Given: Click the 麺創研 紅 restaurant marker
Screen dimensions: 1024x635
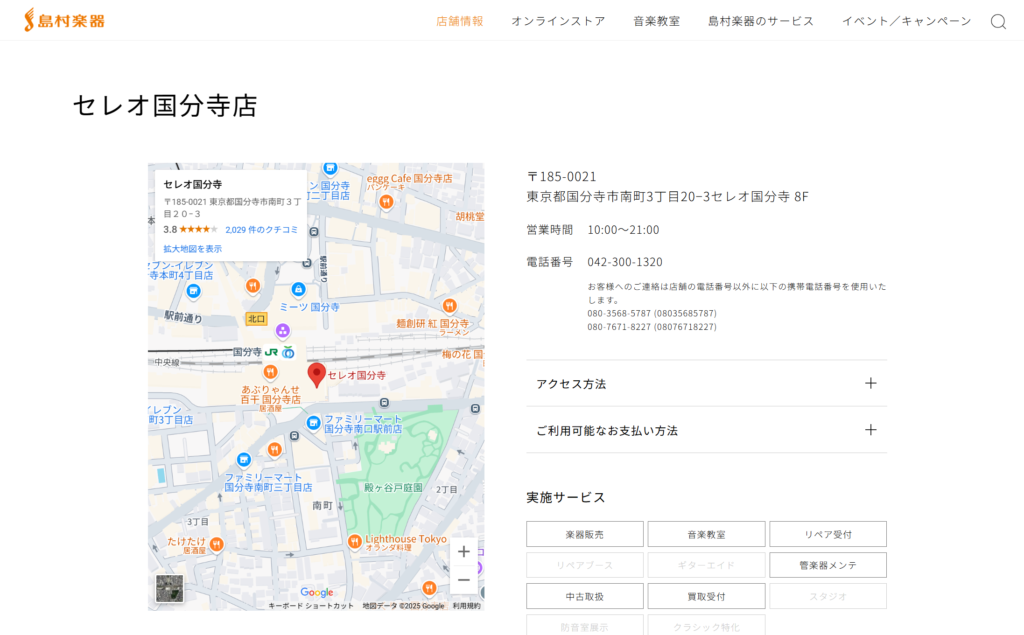Looking at the screenshot, I should pyautogui.click(x=449, y=305).
